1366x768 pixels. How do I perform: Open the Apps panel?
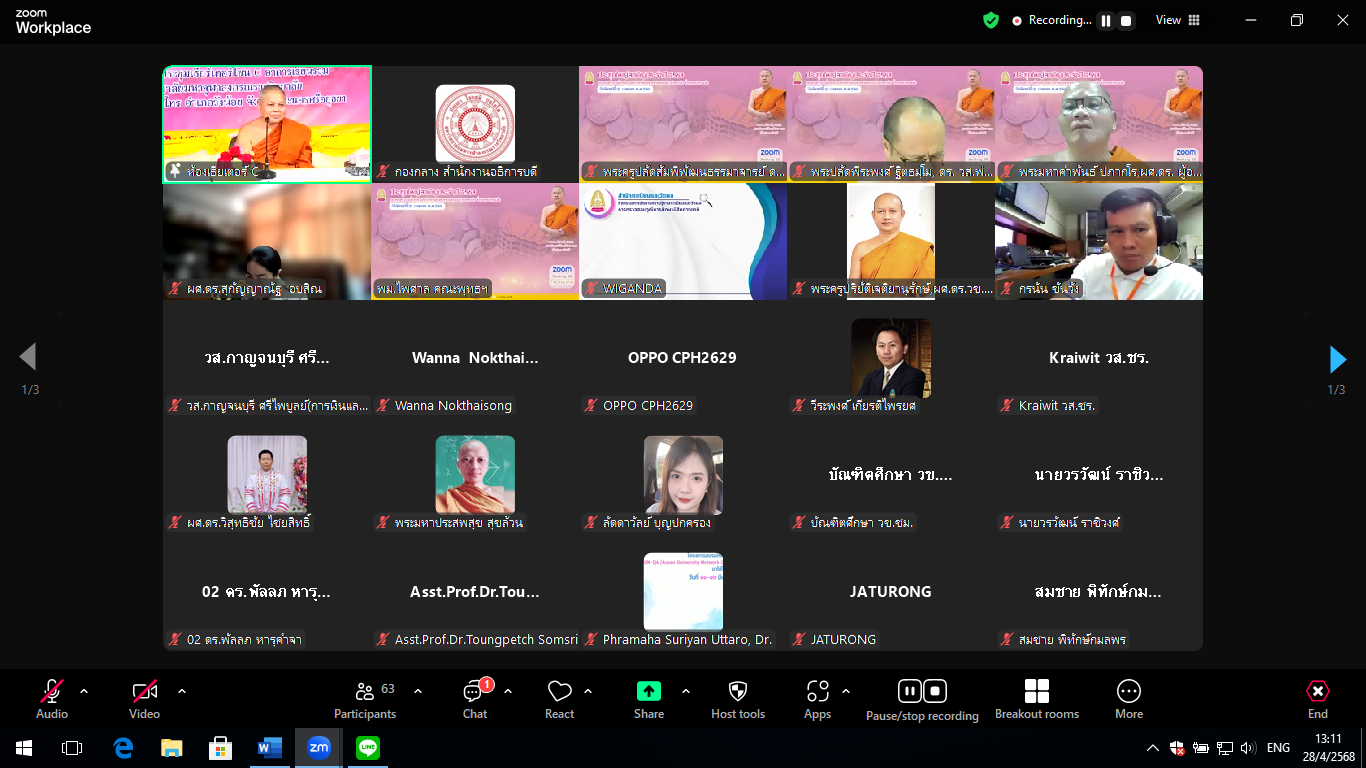(818, 698)
